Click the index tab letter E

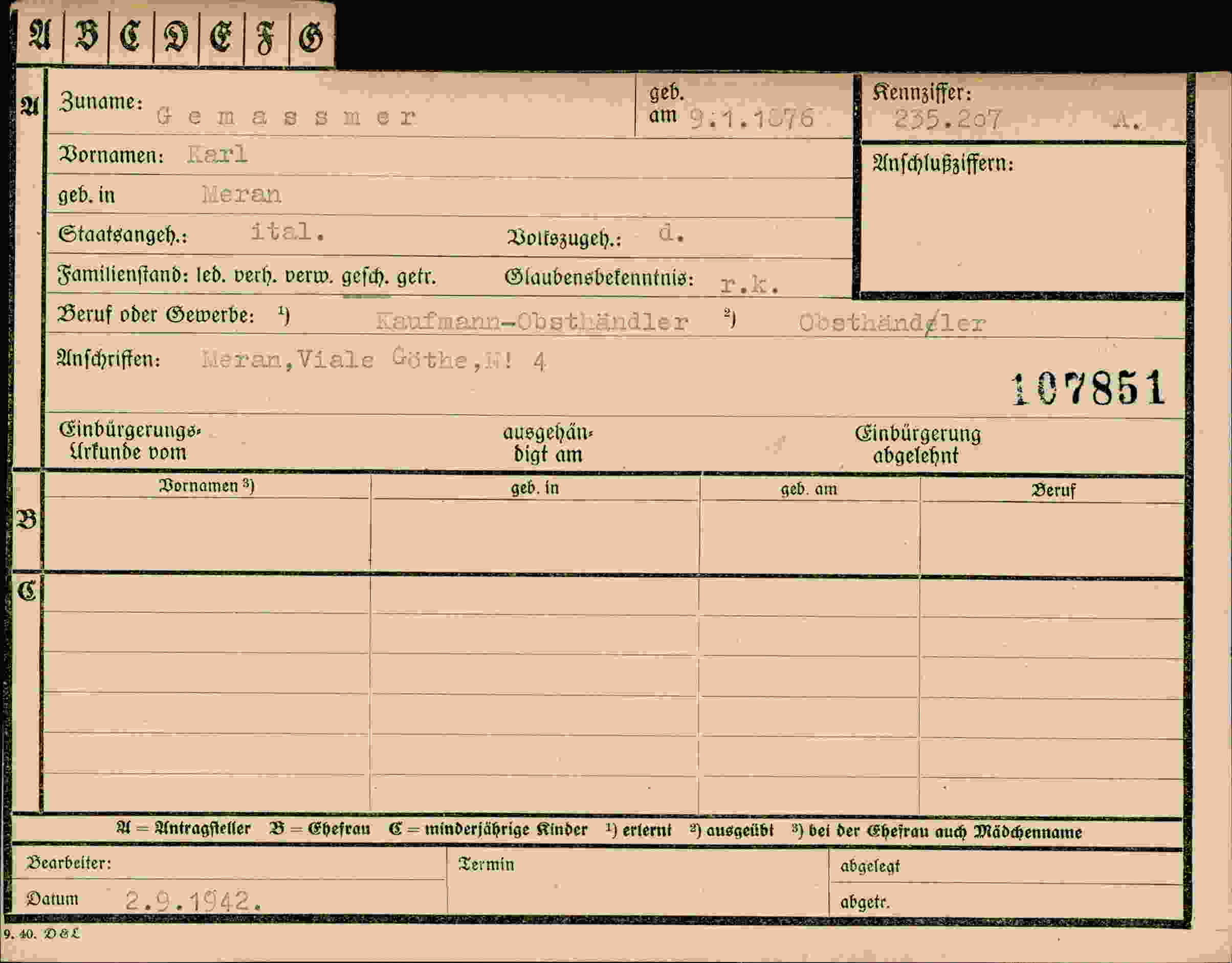click(221, 38)
